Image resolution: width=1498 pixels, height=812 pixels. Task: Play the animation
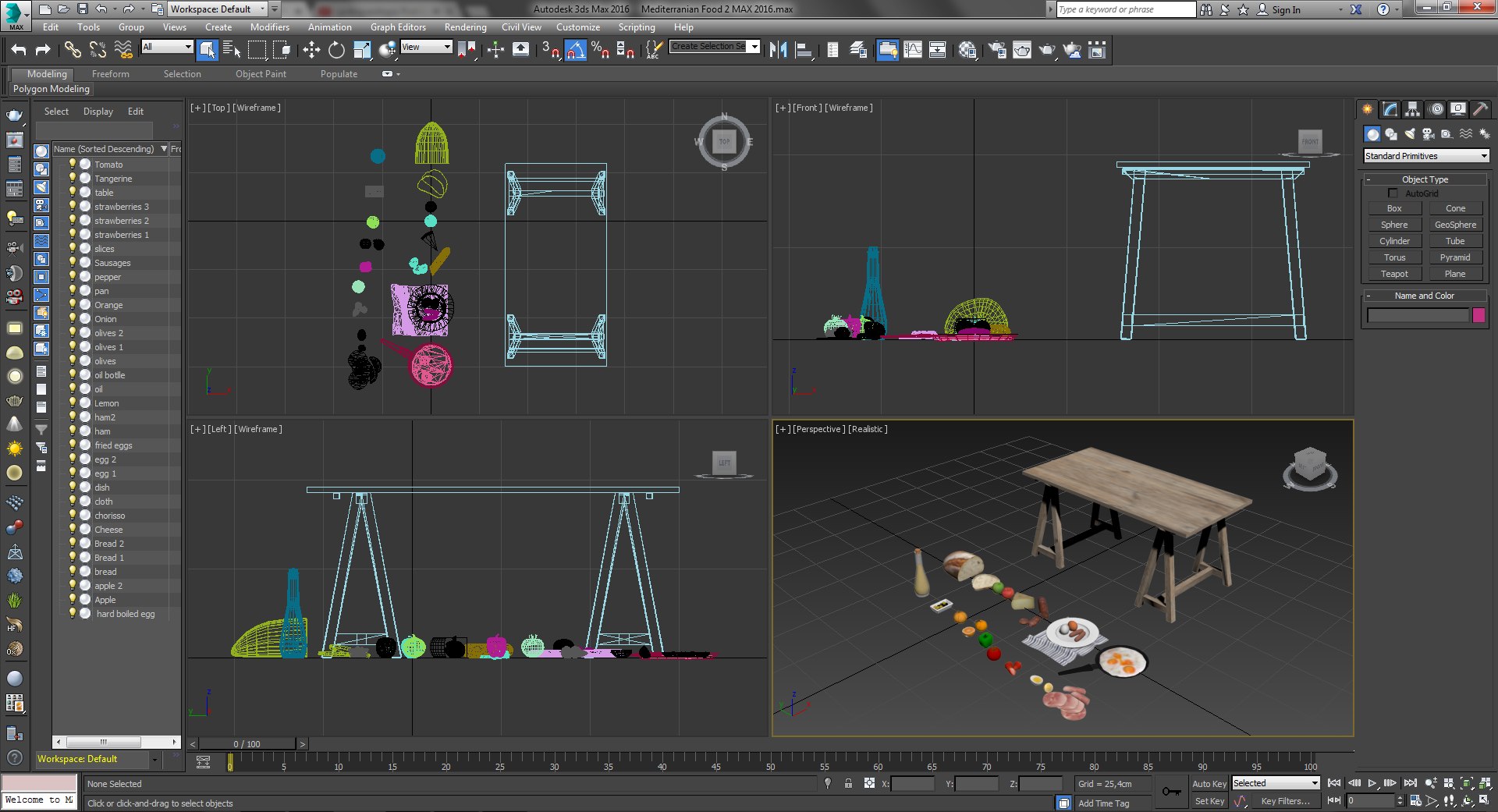(x=1372, y=782)
